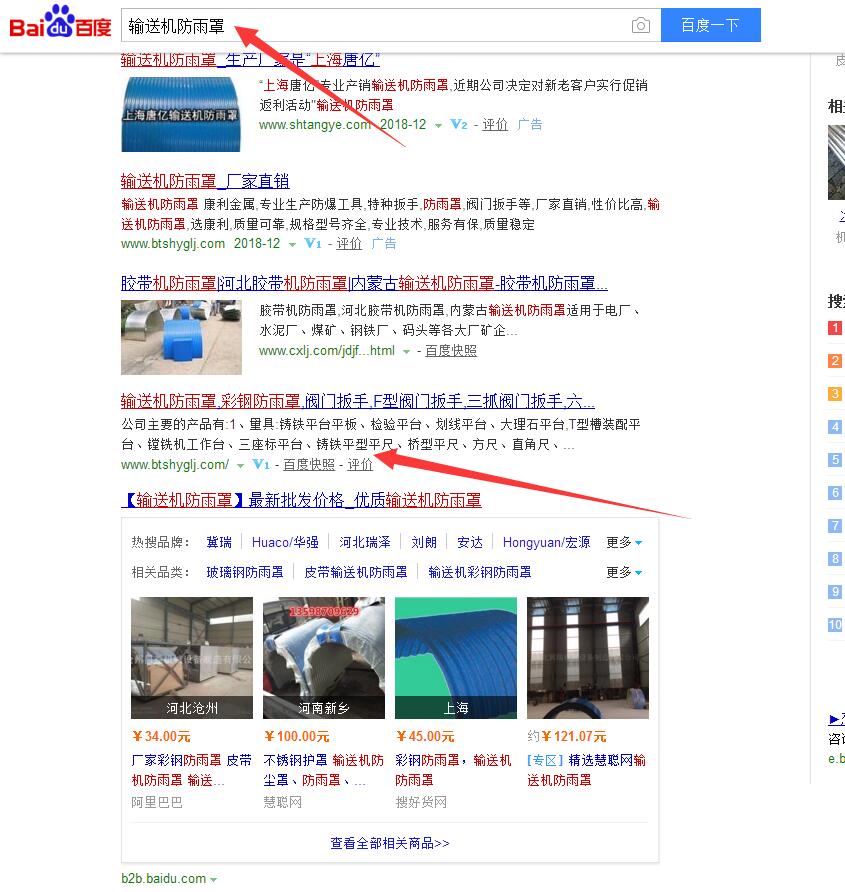Expand dropdown arrow next to www.btshyglj.com/
The image size is (845, 892).
[240, 465]
